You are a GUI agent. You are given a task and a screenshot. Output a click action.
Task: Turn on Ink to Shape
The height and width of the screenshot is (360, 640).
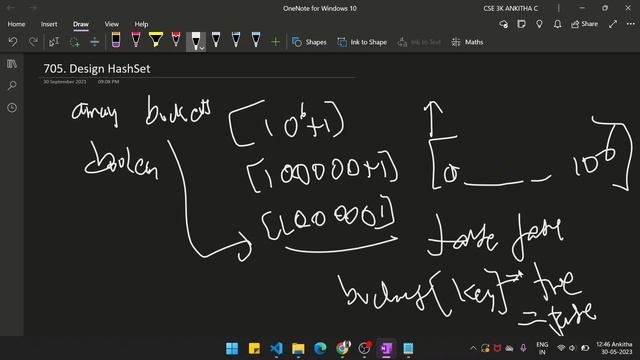point(362,42)
